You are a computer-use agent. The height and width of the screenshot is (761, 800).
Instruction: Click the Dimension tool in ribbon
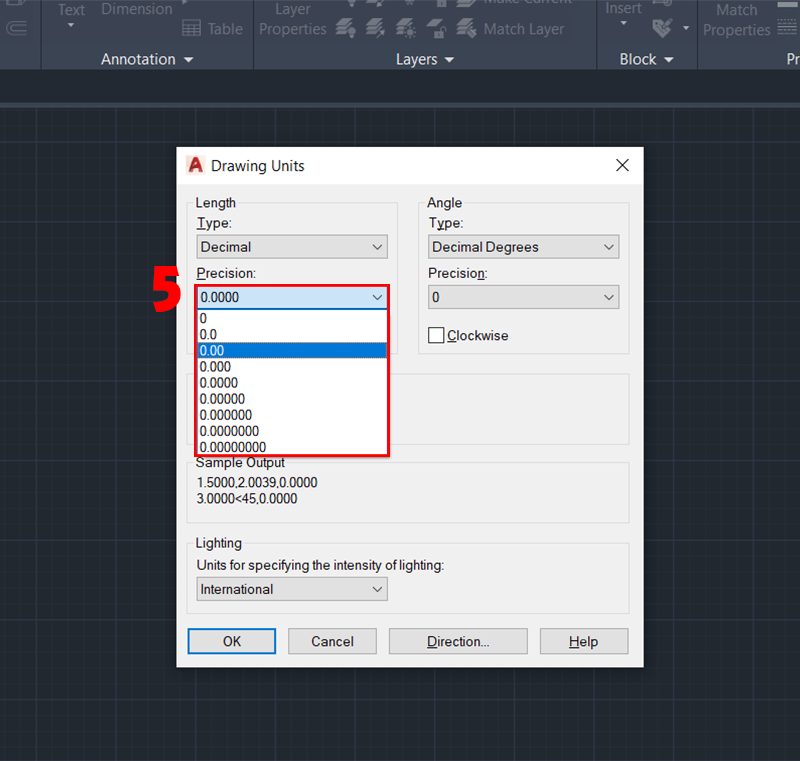136,10
